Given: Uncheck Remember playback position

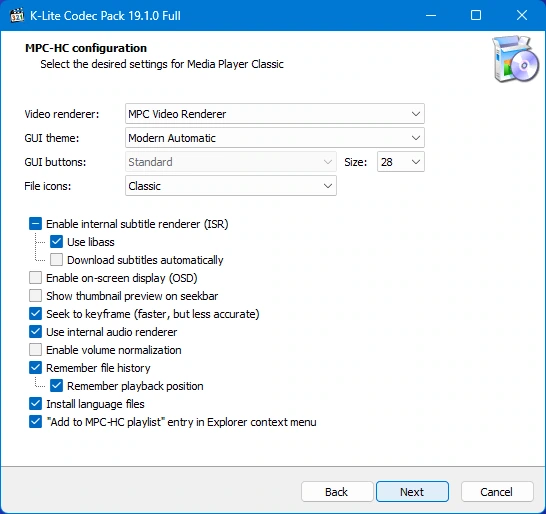Looking at the screenshot, I should [56, 386].
